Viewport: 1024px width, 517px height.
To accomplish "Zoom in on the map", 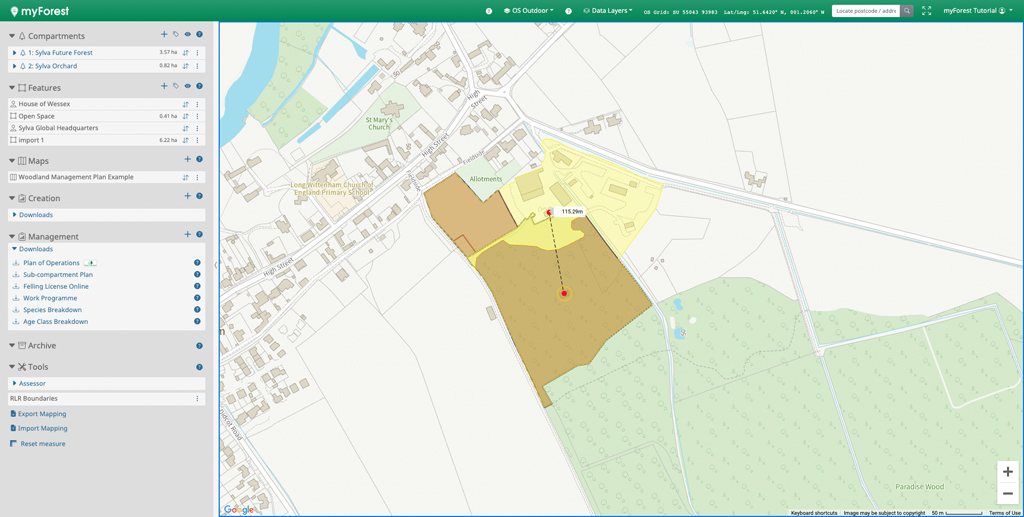I will [x=1007, y=472].
